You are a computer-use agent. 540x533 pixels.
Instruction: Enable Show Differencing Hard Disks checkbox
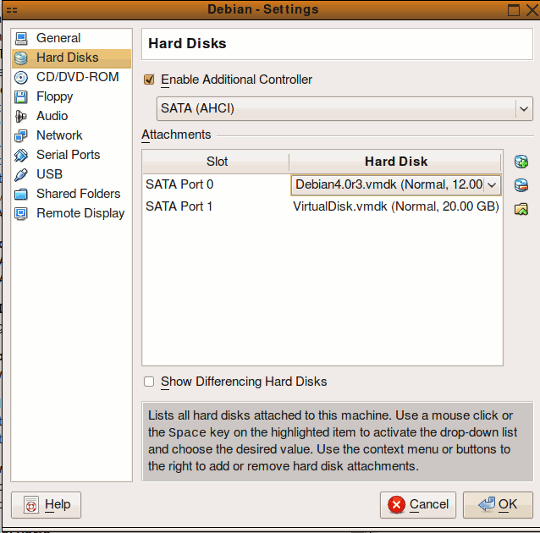click(149, 382)
